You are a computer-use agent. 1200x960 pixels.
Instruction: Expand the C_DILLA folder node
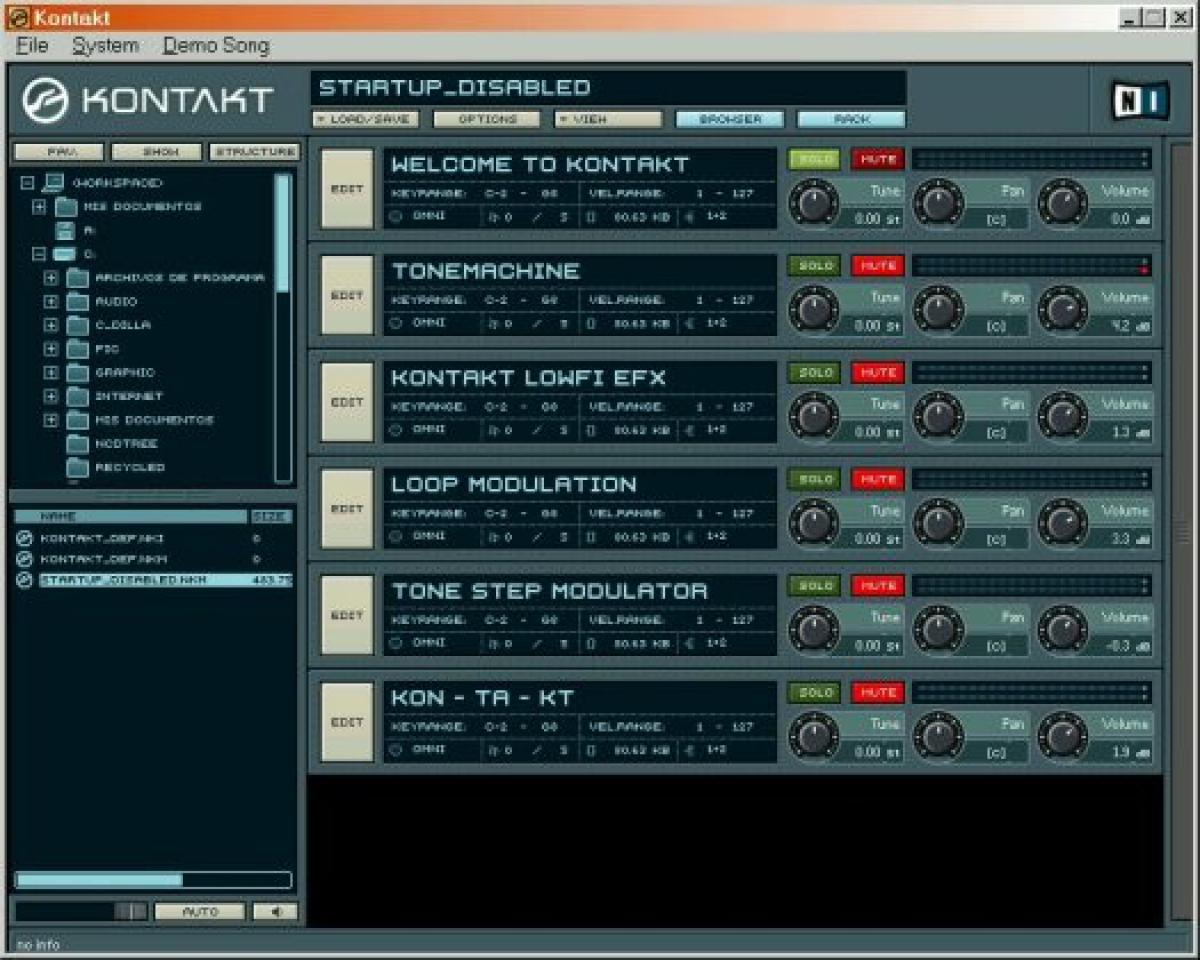coord(51,325)
